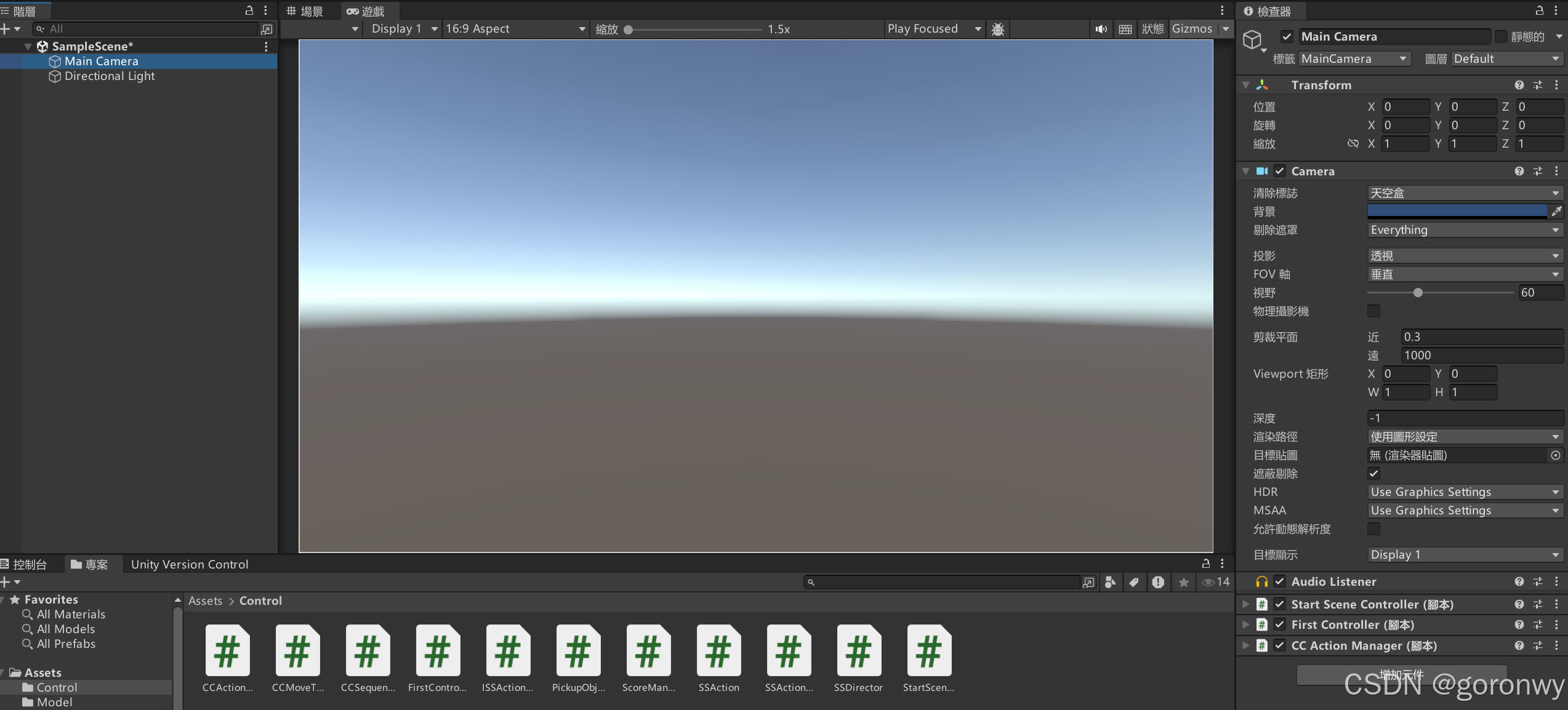1568x710 pixels.
Task: Open the 清除標誌 dropdown showing 天空盒
Action: click(1464, 193)
